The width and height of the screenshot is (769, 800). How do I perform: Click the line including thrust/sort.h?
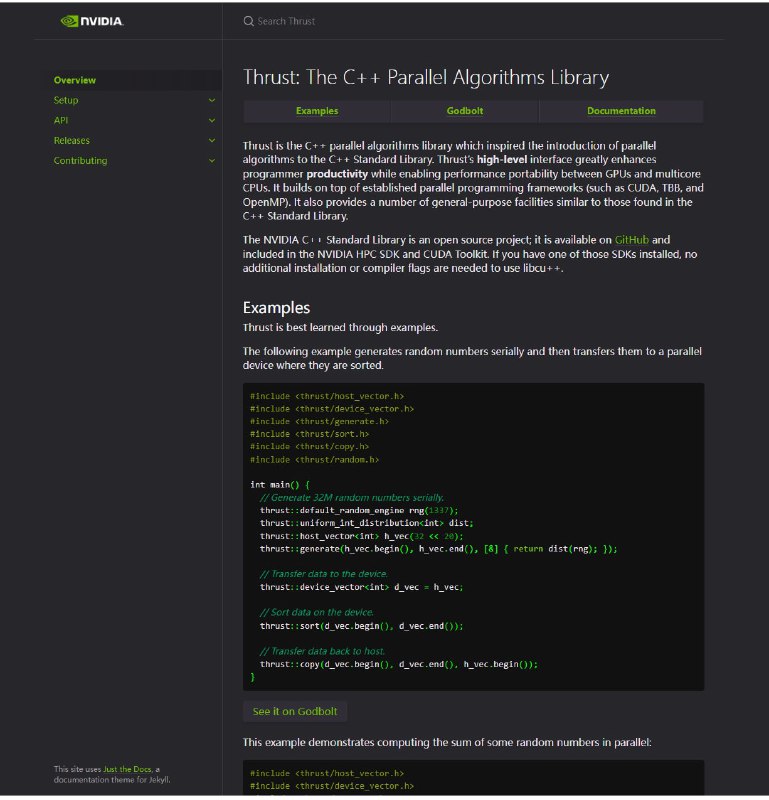(309, 434)
